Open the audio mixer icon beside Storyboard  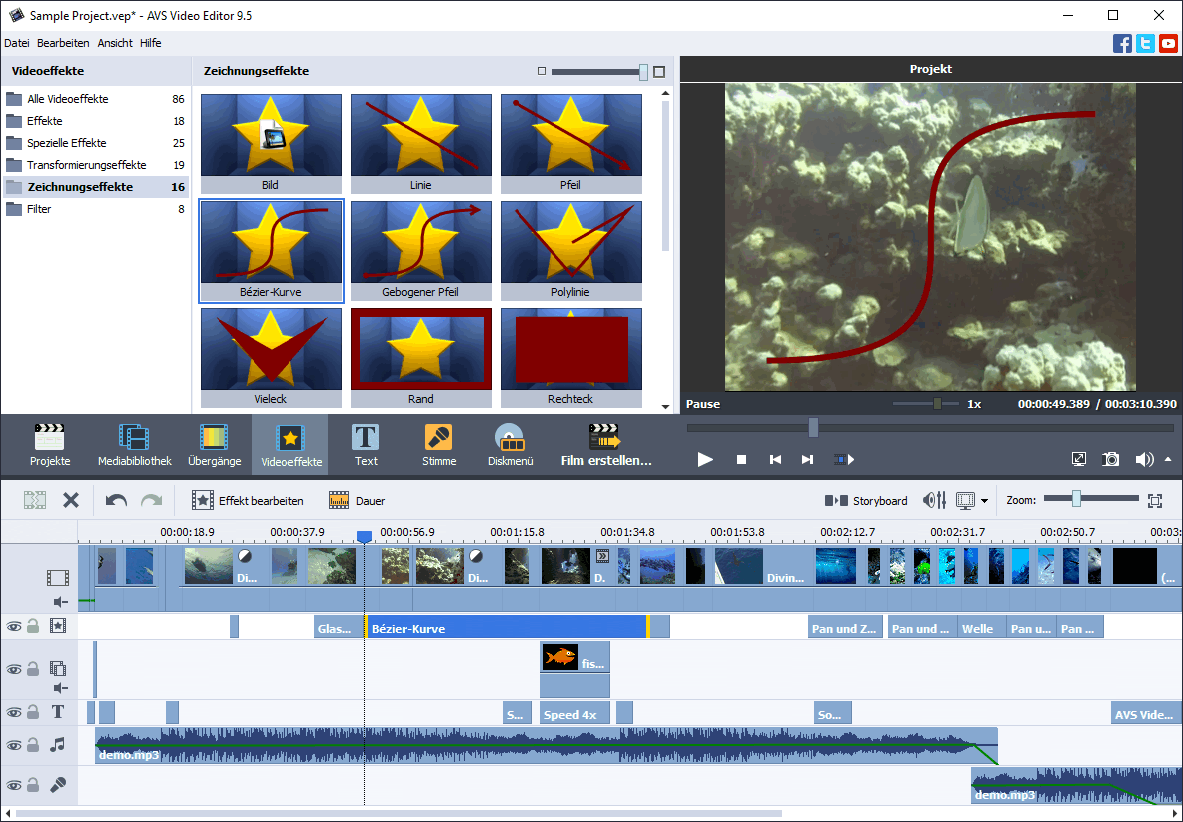934,500
